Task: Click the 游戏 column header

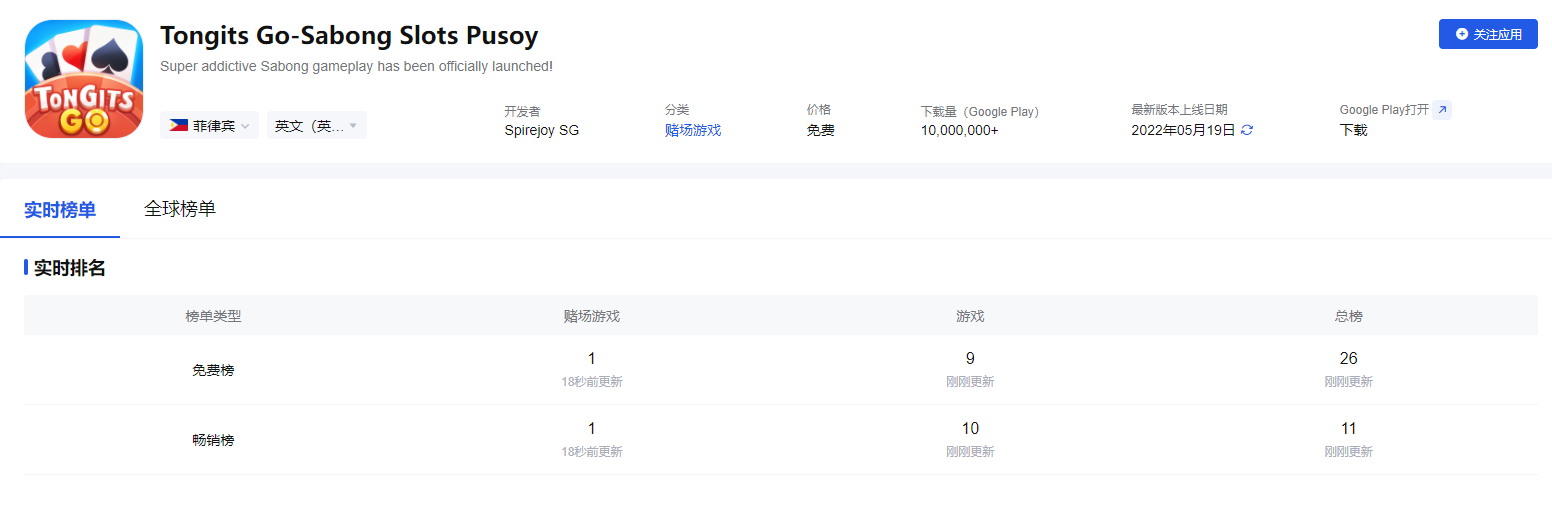Action: pos(970,316)
